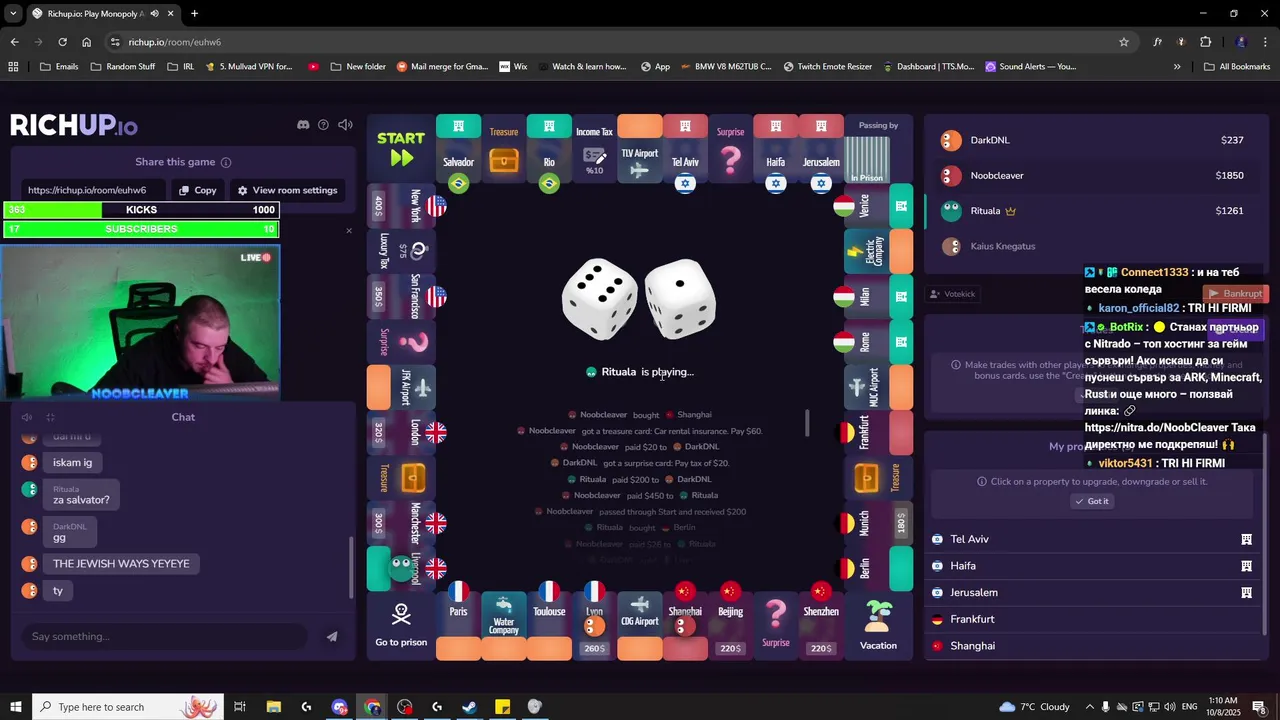This screenshot has height=720, width=1280.
Task: Select the CDG Airport tile
Action: click(x=640, y=625)
